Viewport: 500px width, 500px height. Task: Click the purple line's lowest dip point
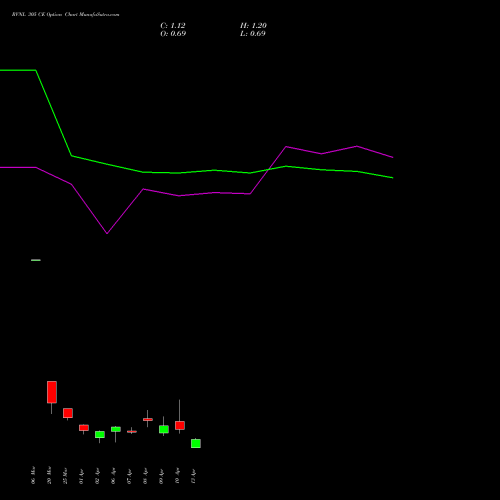107,233
